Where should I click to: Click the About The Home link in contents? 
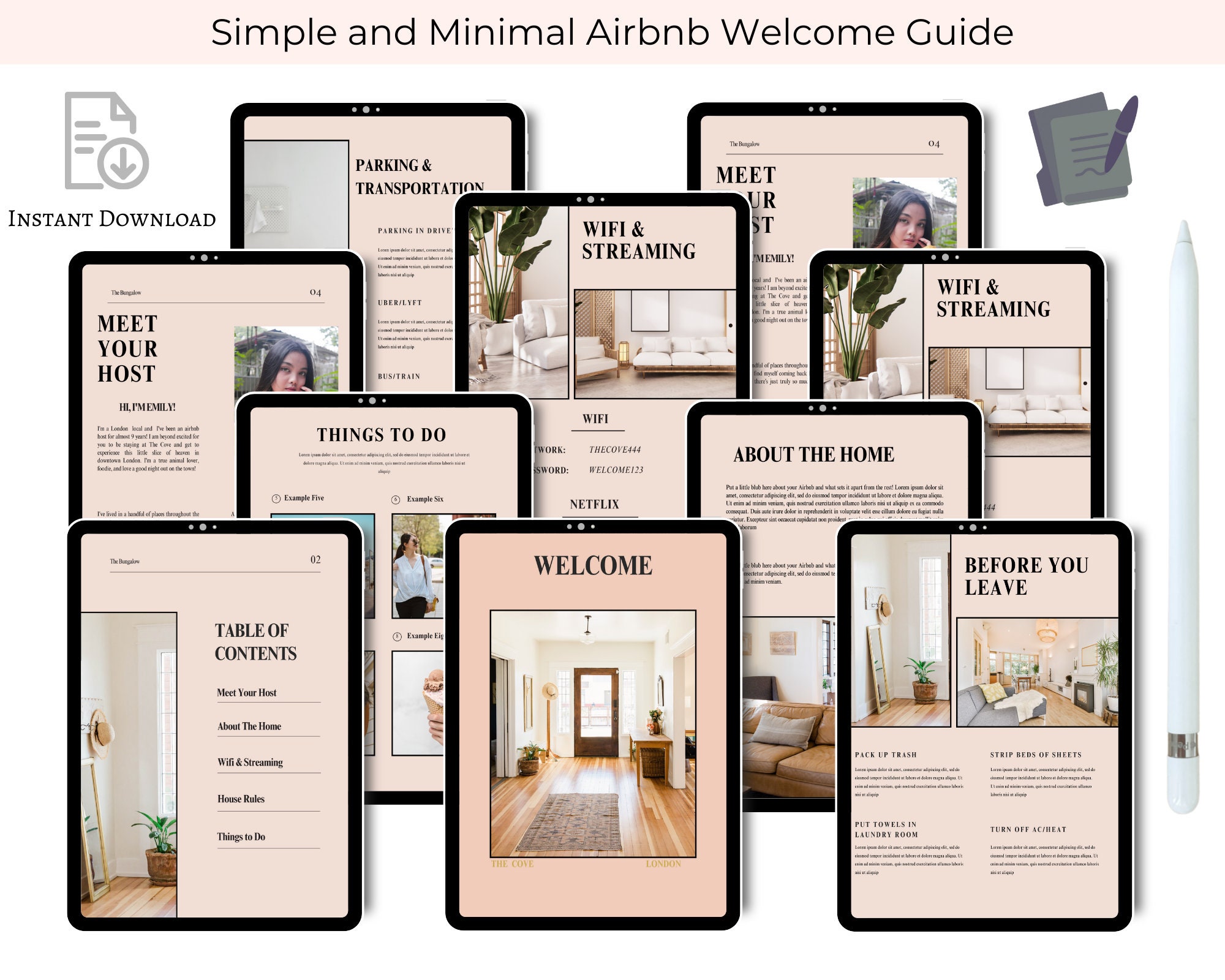coord(248,727)
